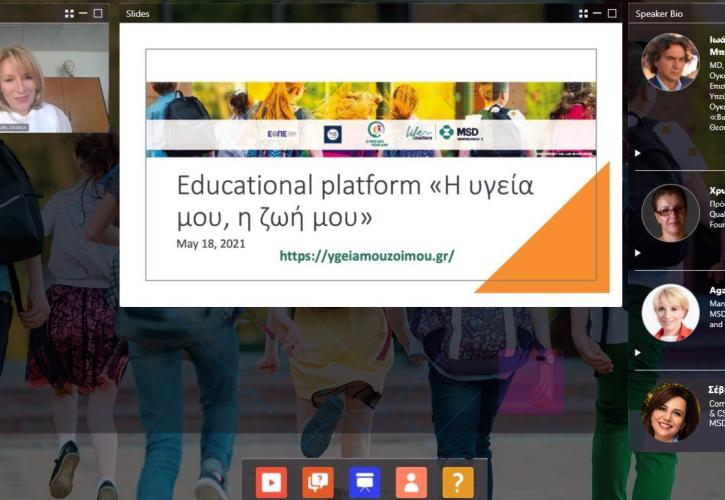Expand the second speaker's bio arrow
The width and height of the screenshot is (725, 500).
[638, 252]
